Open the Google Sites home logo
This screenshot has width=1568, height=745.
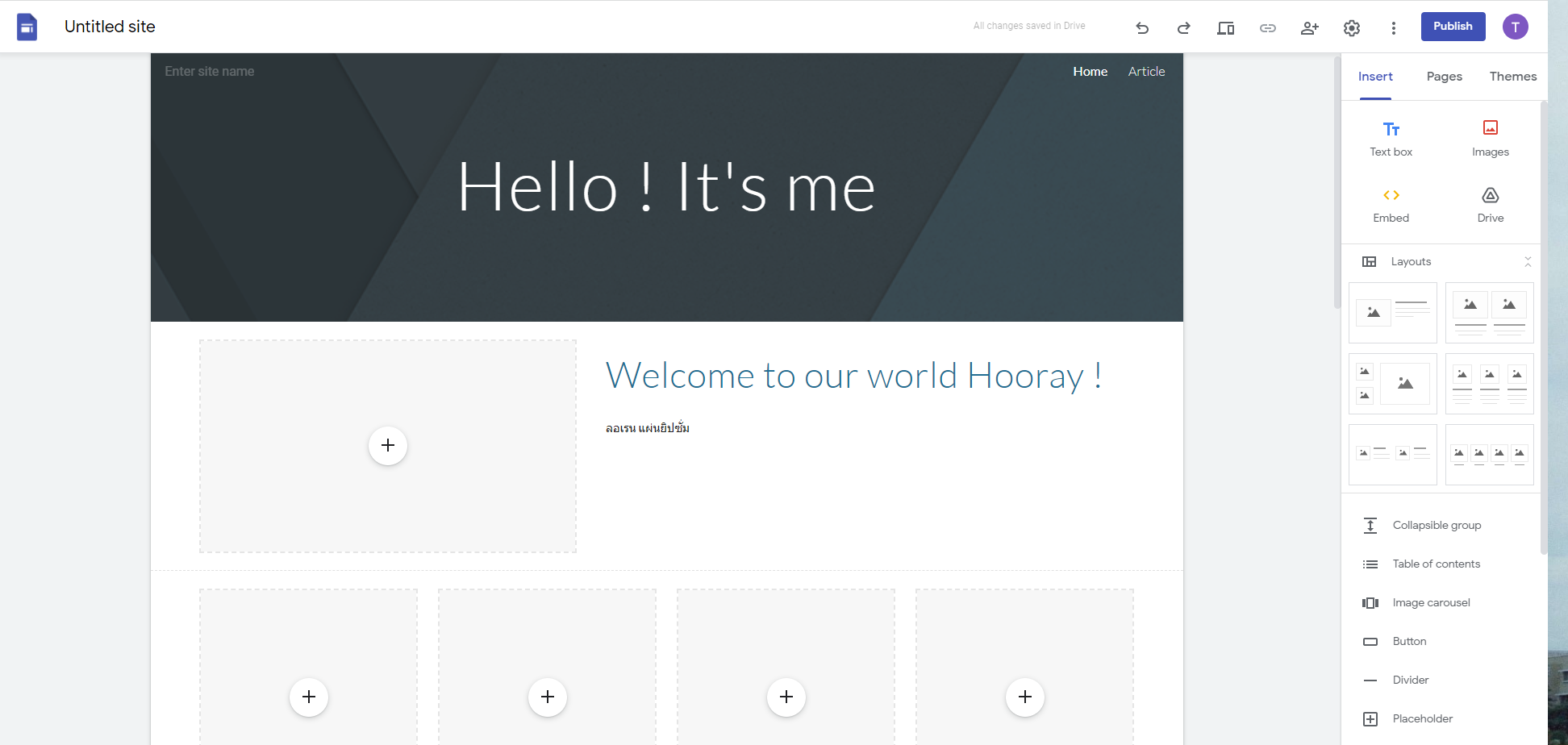[x=27, y=27]
